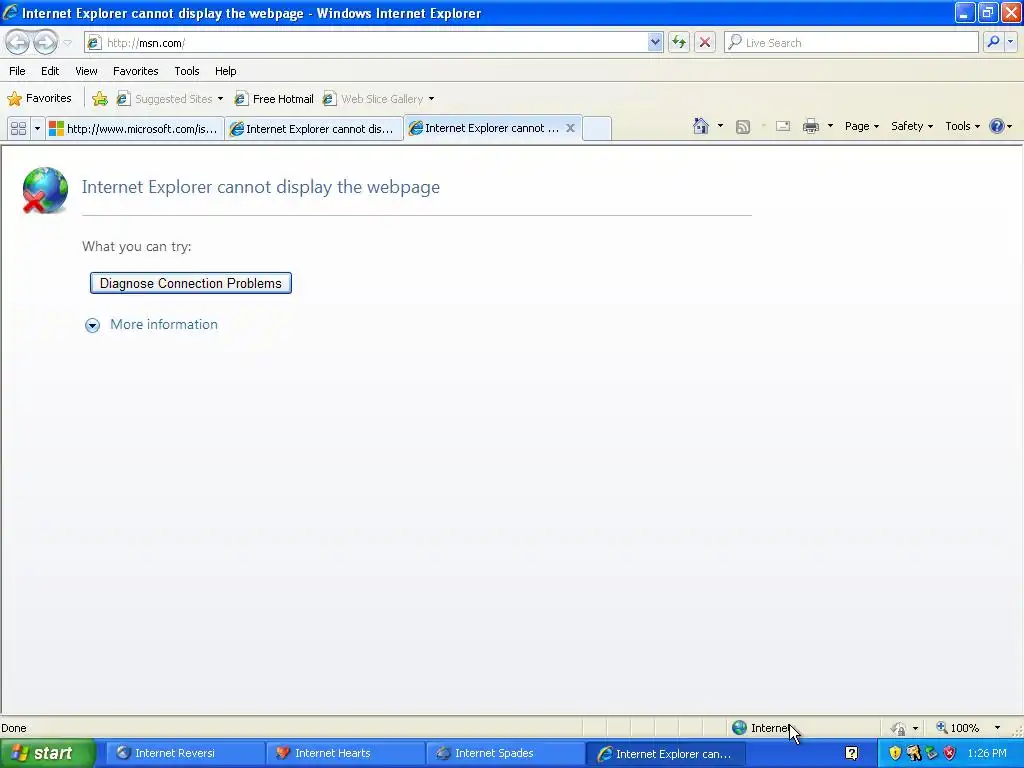Image resolution: width=1024 pixels, height=768 pixels.
Task: Open the Quick Tabs view icon
Action: (19, 129)
